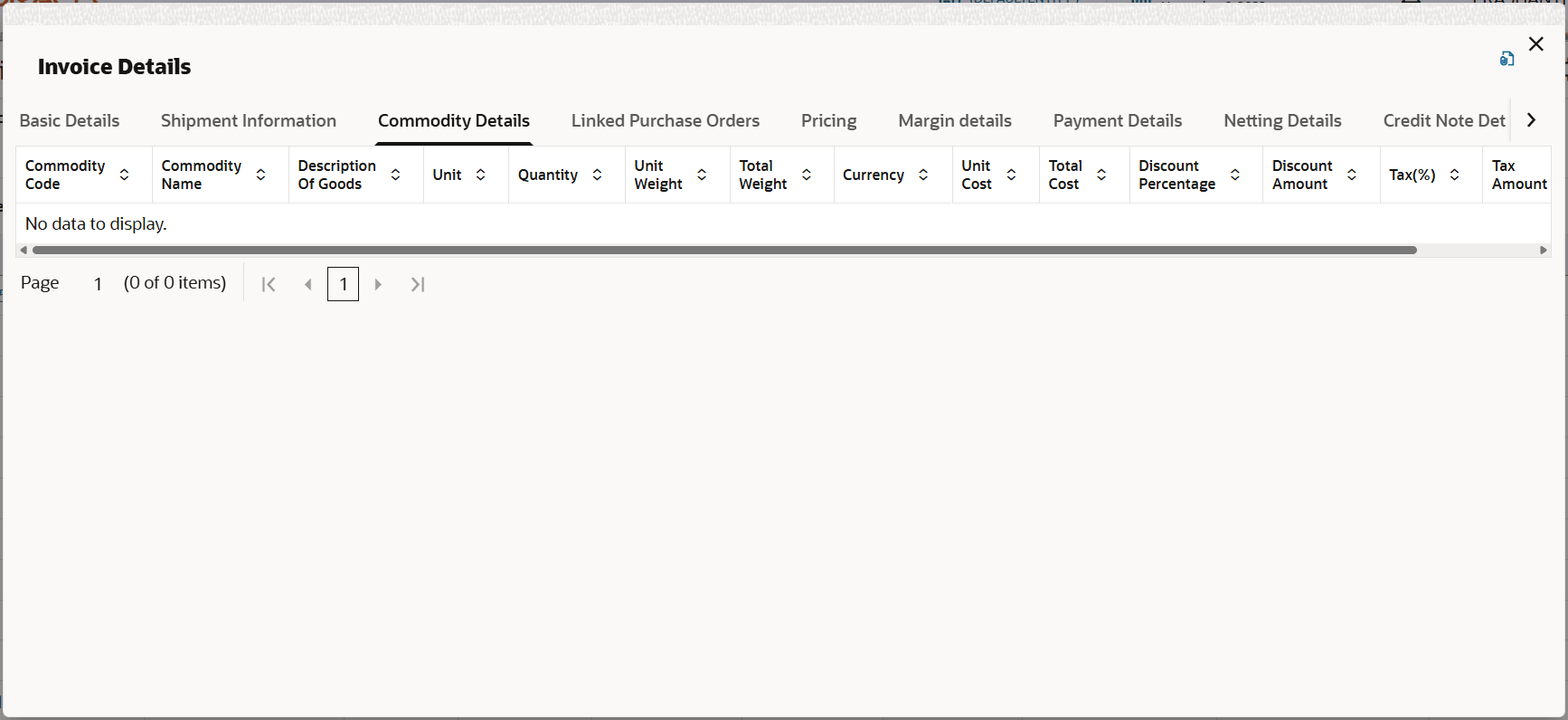Sort by Commodity Code column

pos(125,175)
